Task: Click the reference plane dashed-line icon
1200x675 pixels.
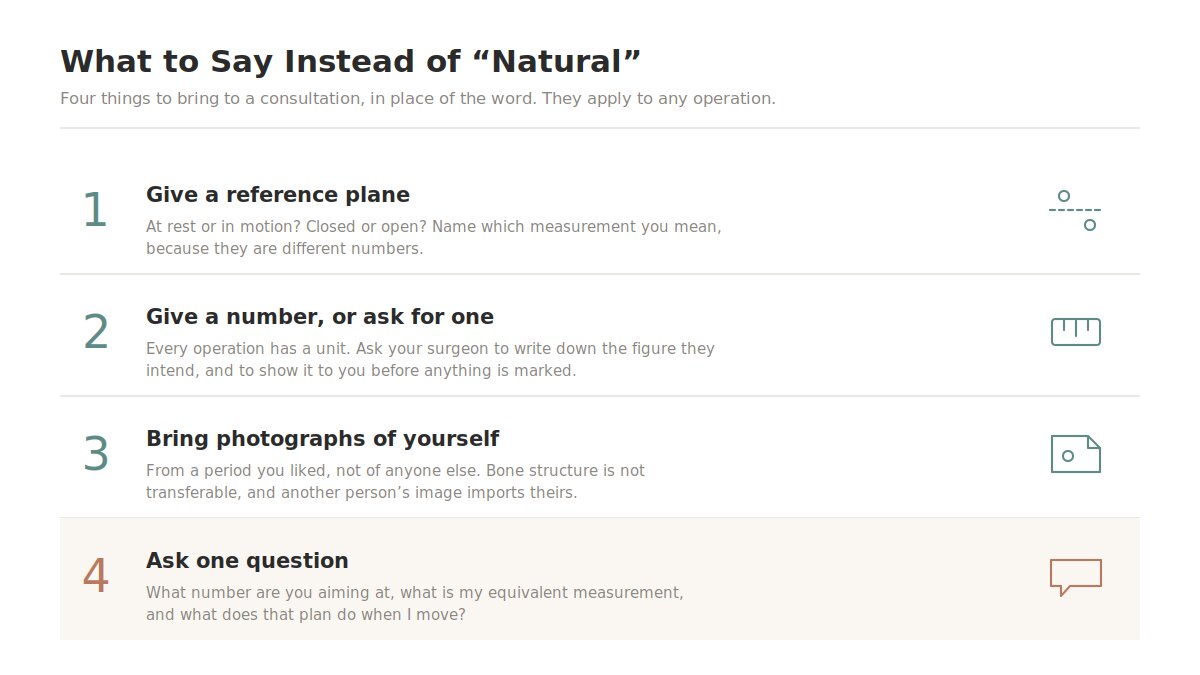Action: (x=1075, y=210)
